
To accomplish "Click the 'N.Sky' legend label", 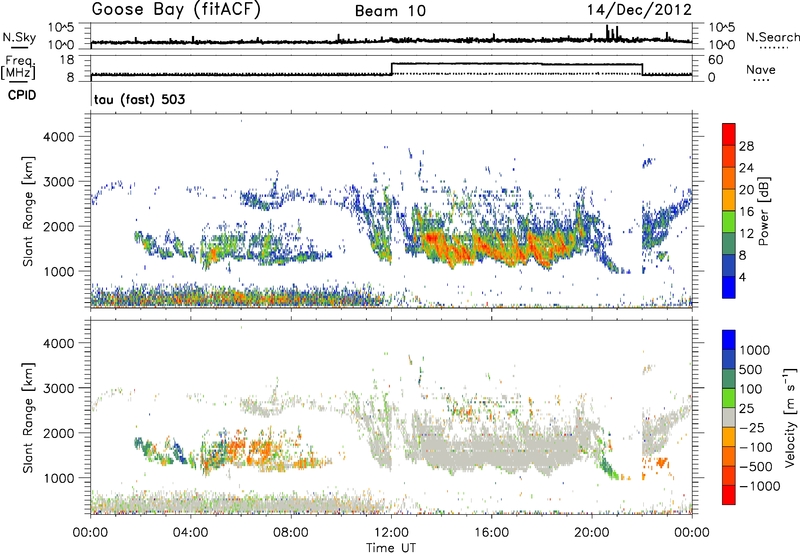I will [x=19, y=37].
